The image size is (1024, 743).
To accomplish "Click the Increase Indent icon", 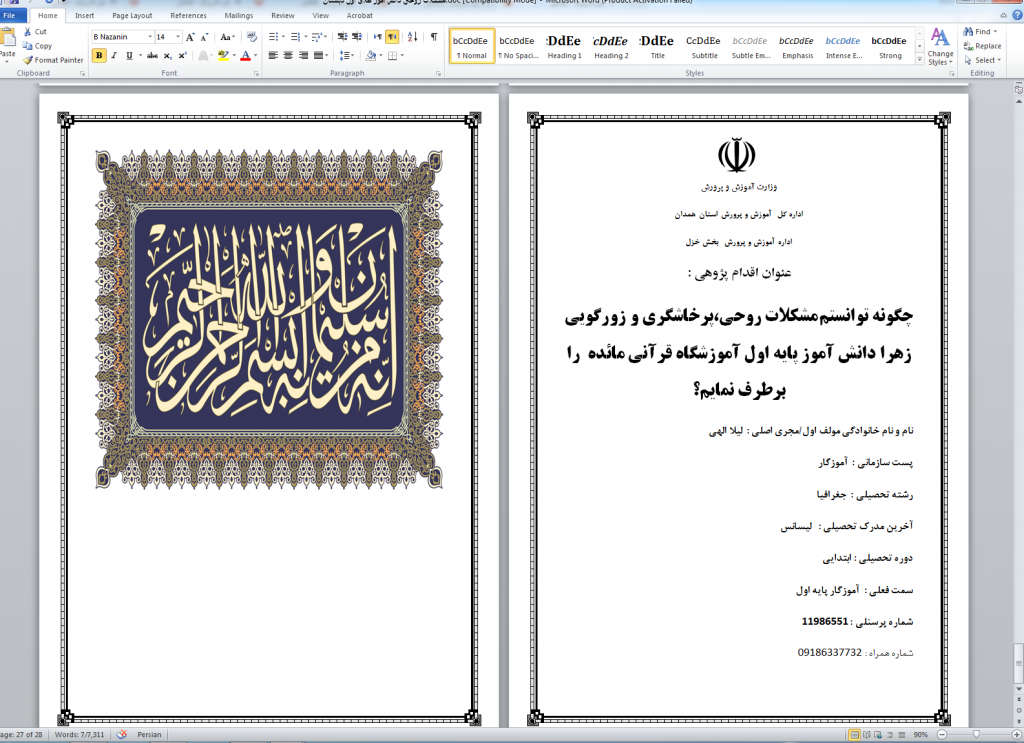I will (x=357, y=37).
